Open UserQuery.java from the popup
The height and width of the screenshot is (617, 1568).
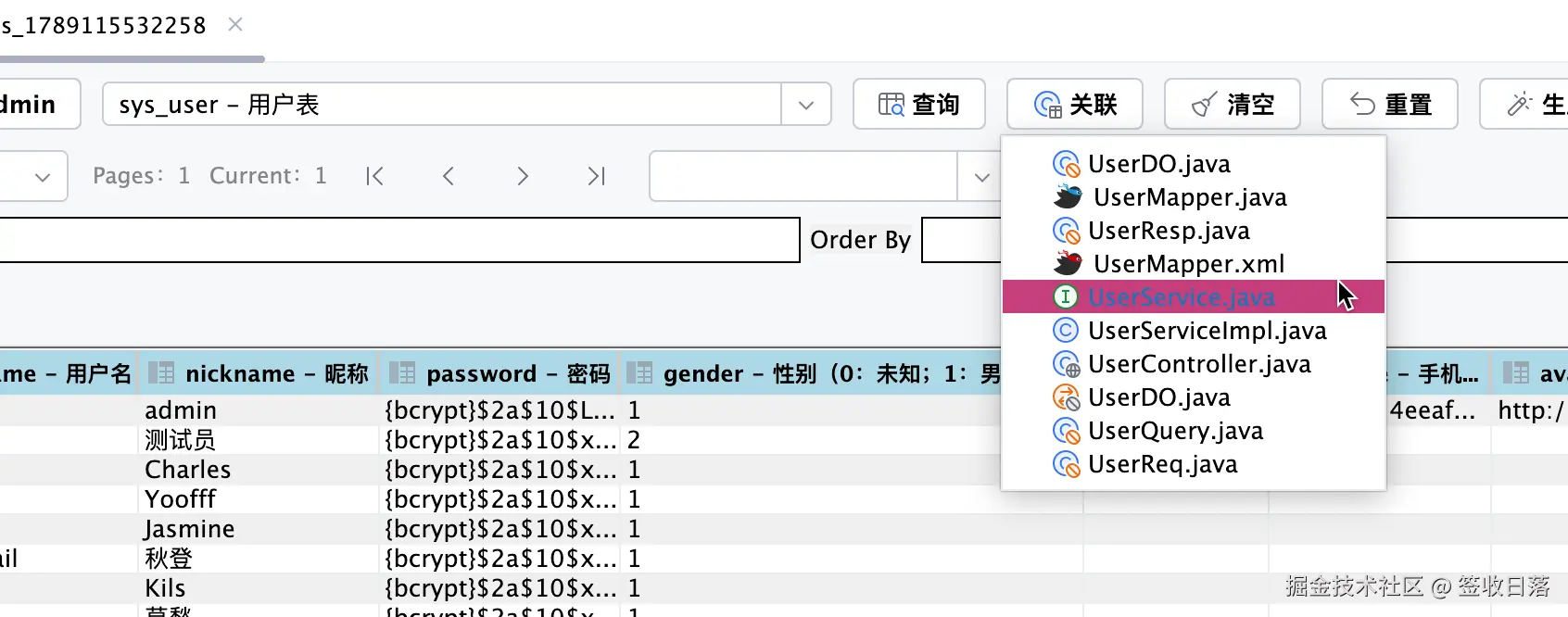[1194, 431]
